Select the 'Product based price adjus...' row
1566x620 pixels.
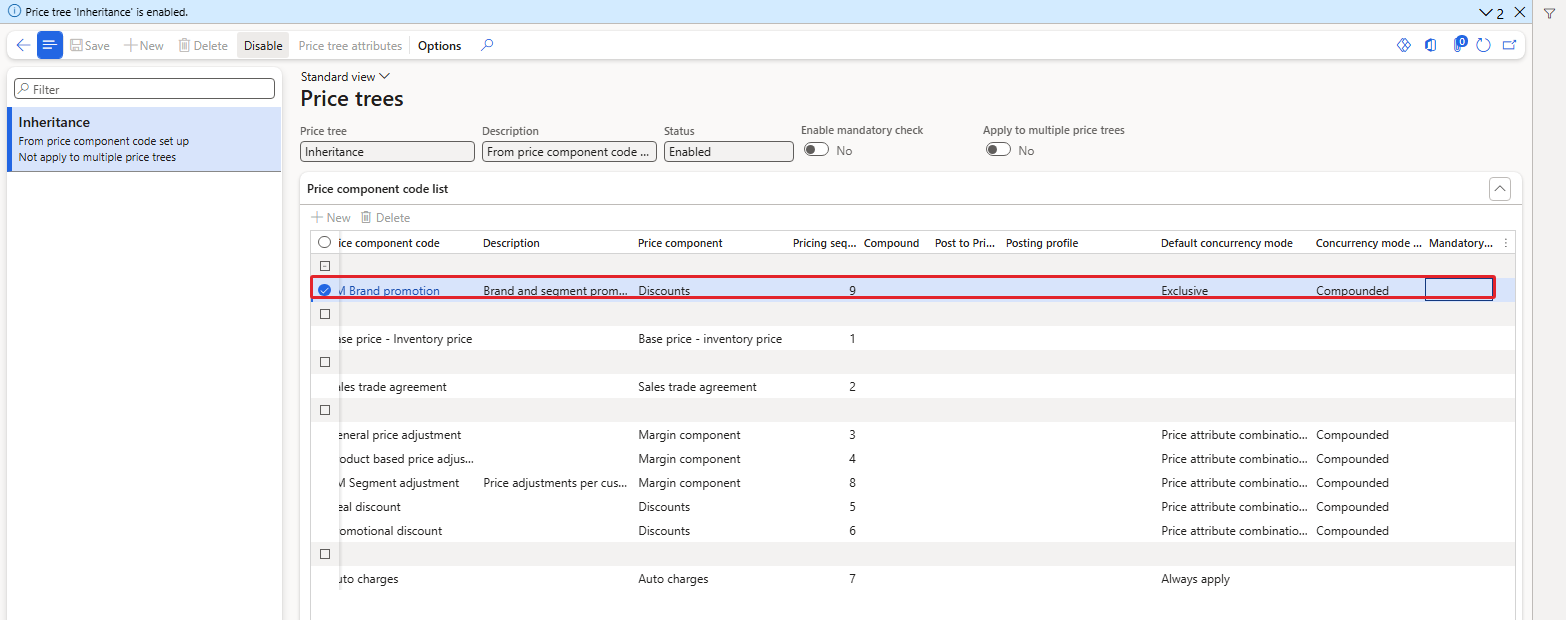point(912,459)
